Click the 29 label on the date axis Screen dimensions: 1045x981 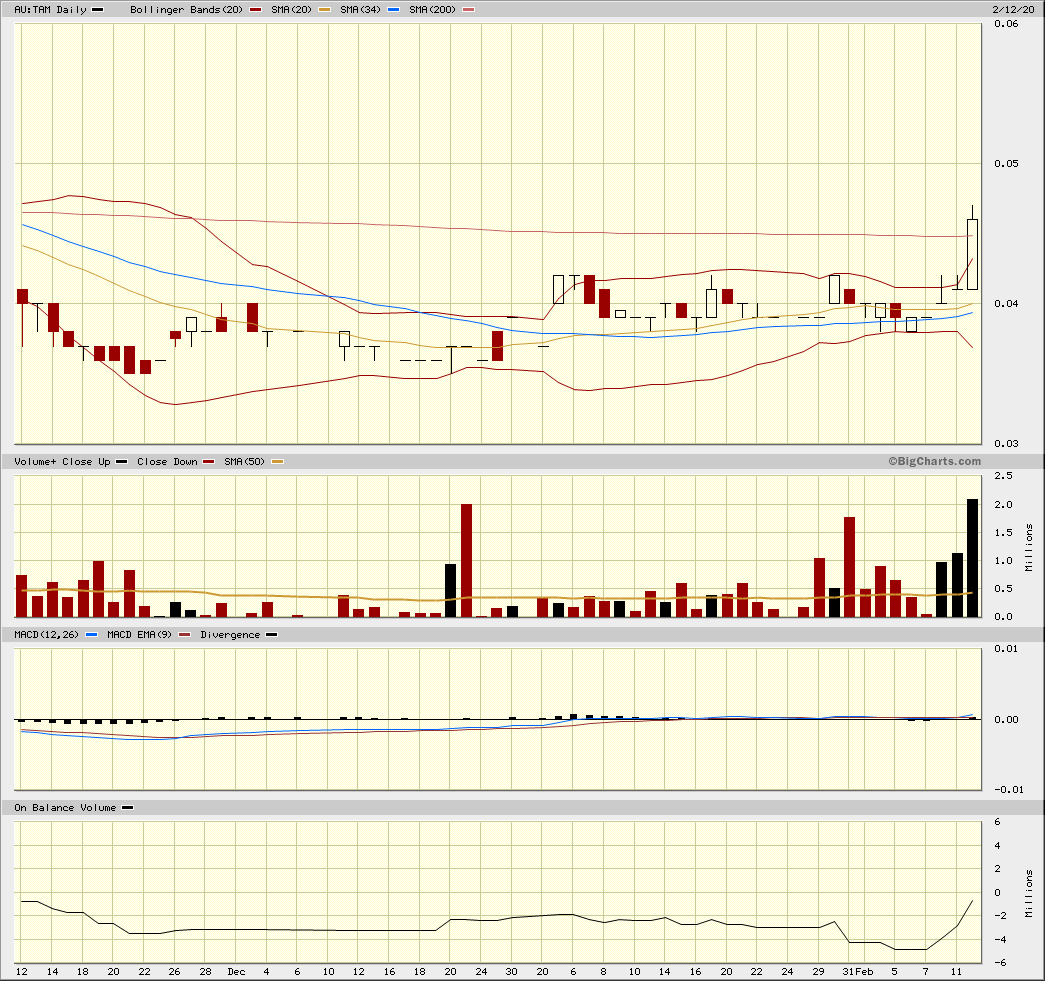coord(818,972)
